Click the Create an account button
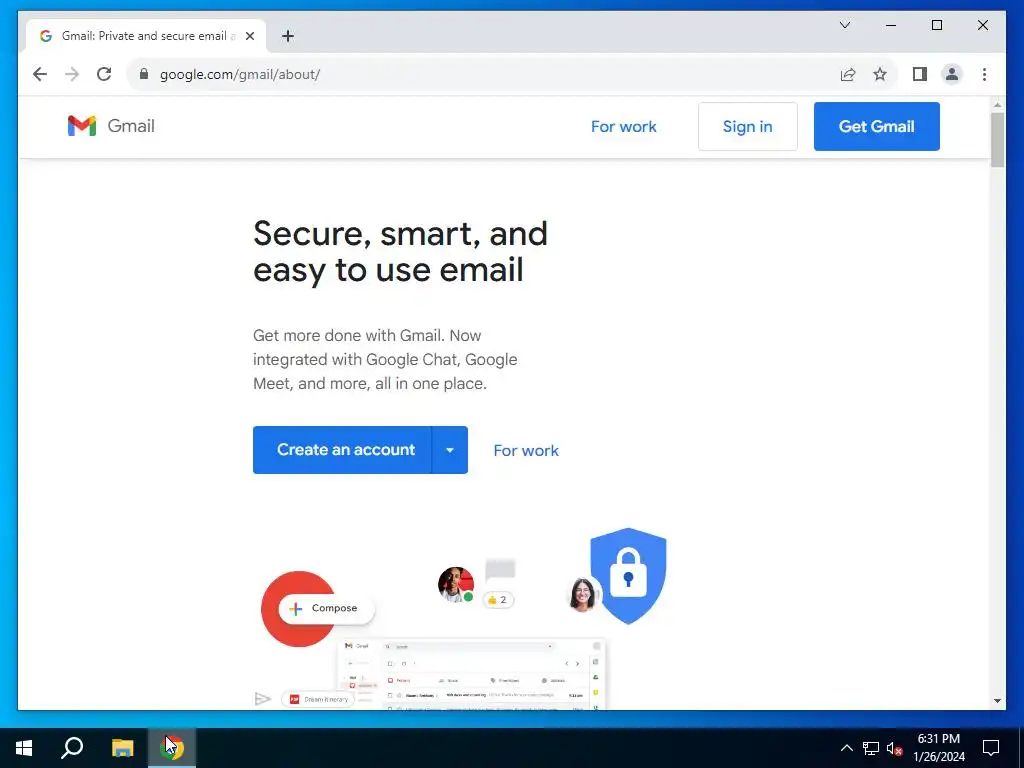Screen dimensions: 1024x768 343,450
